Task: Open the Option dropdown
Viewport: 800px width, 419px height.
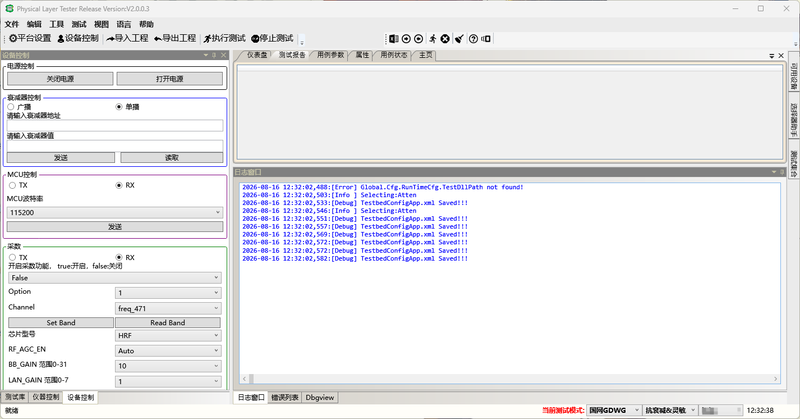Action: pos(168,292)
